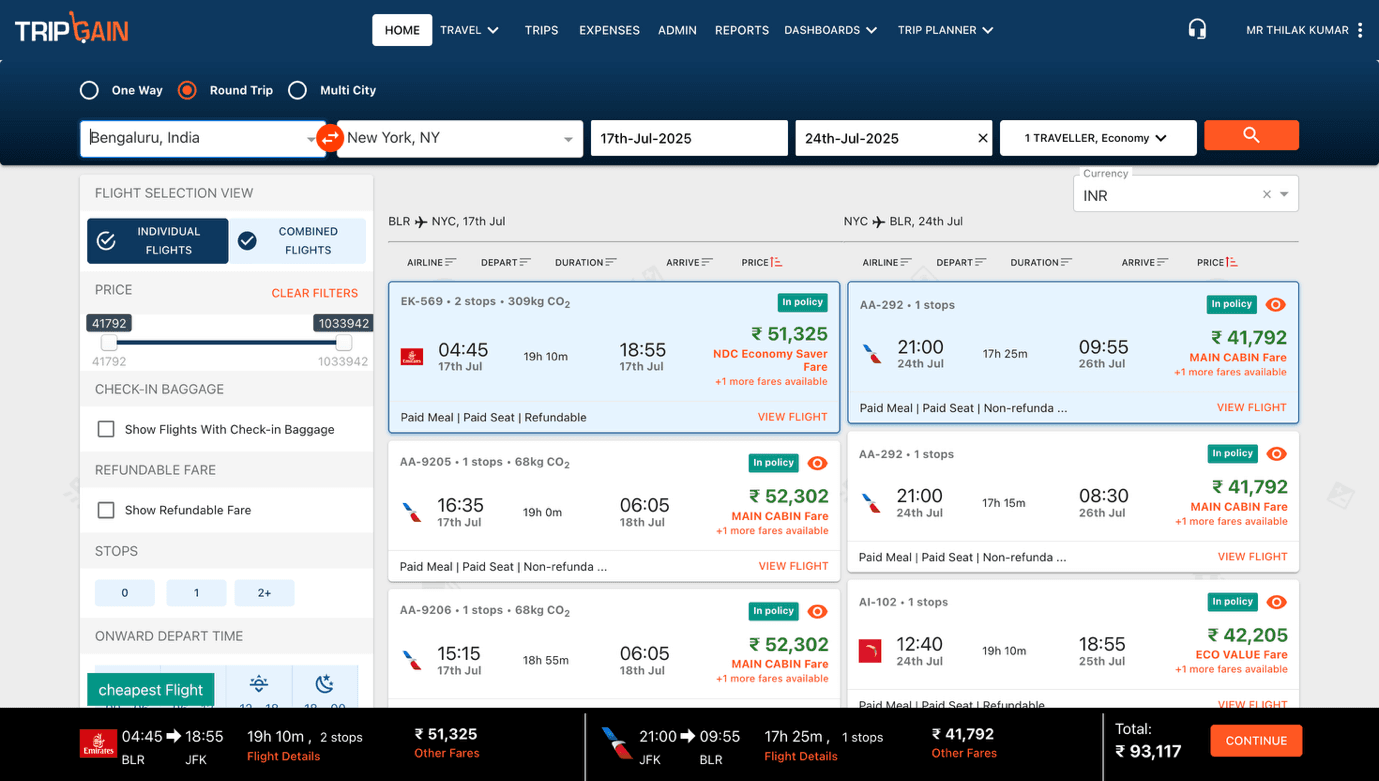This screenshot has width=1379, height=781.
Task: Expand the Travel menu dropdown
Action: tap(469, 30)
